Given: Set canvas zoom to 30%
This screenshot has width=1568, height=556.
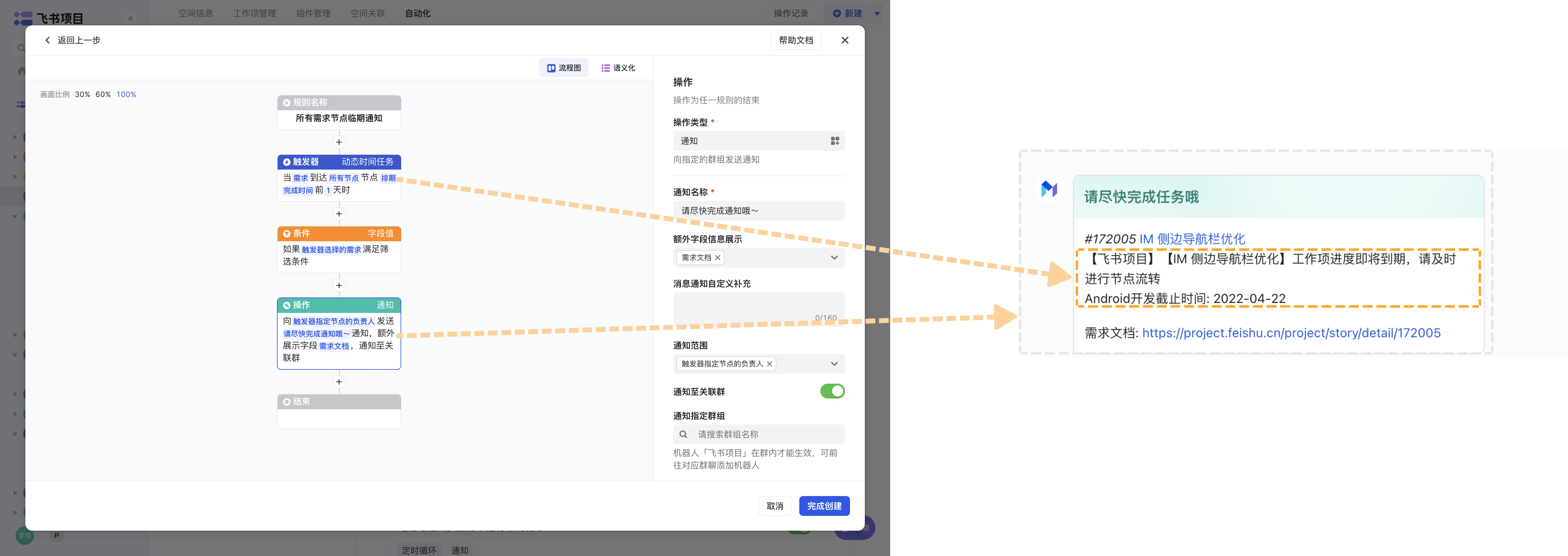Looking at the screenshot, I should tap(82, 94).
